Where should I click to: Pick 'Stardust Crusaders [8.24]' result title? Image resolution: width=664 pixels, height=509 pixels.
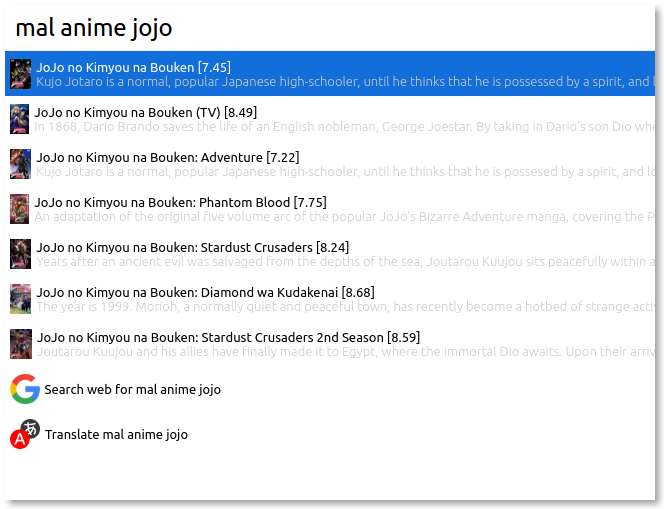(x=193, y=247)
